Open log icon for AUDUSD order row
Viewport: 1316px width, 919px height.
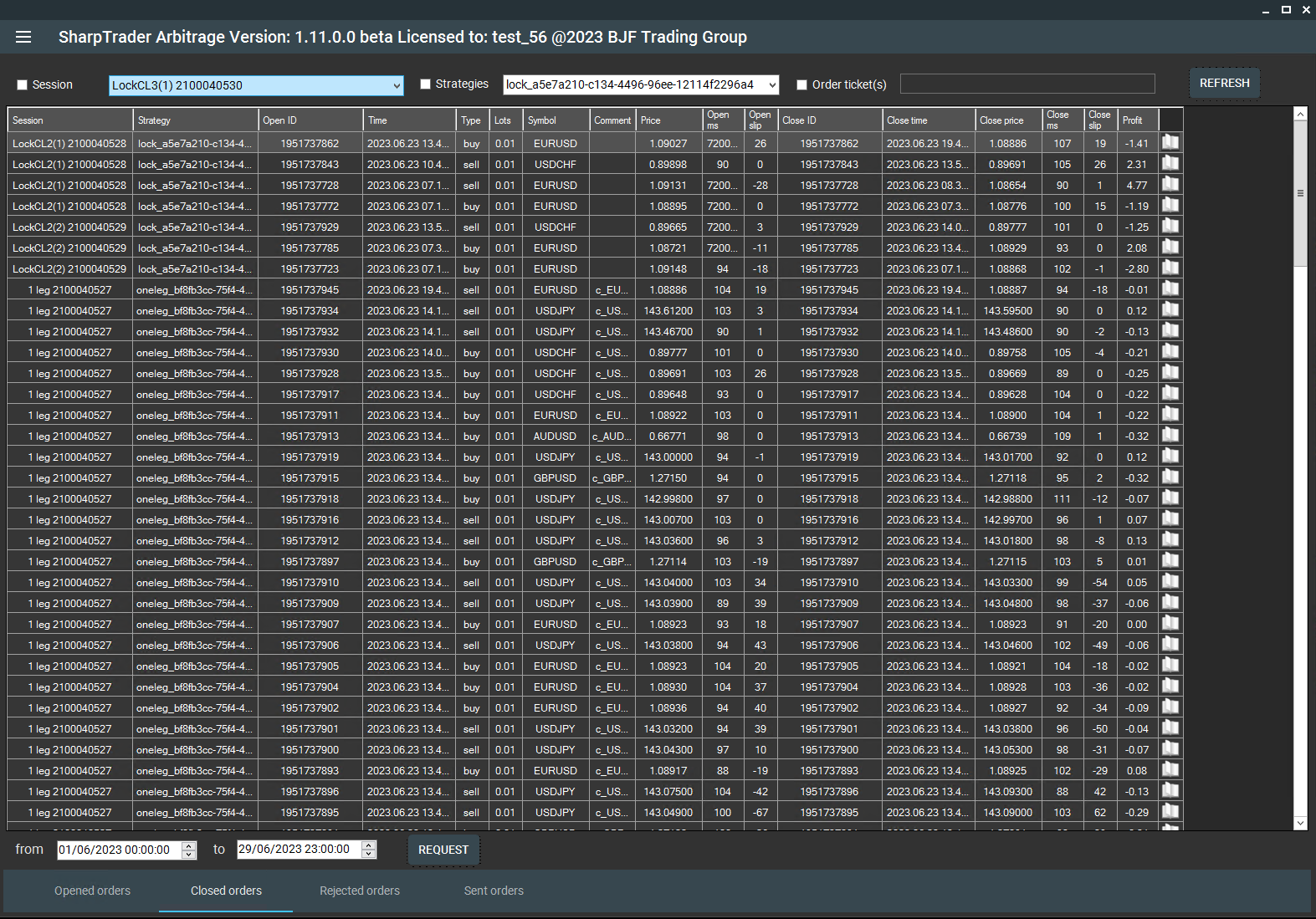(1170, 436)
